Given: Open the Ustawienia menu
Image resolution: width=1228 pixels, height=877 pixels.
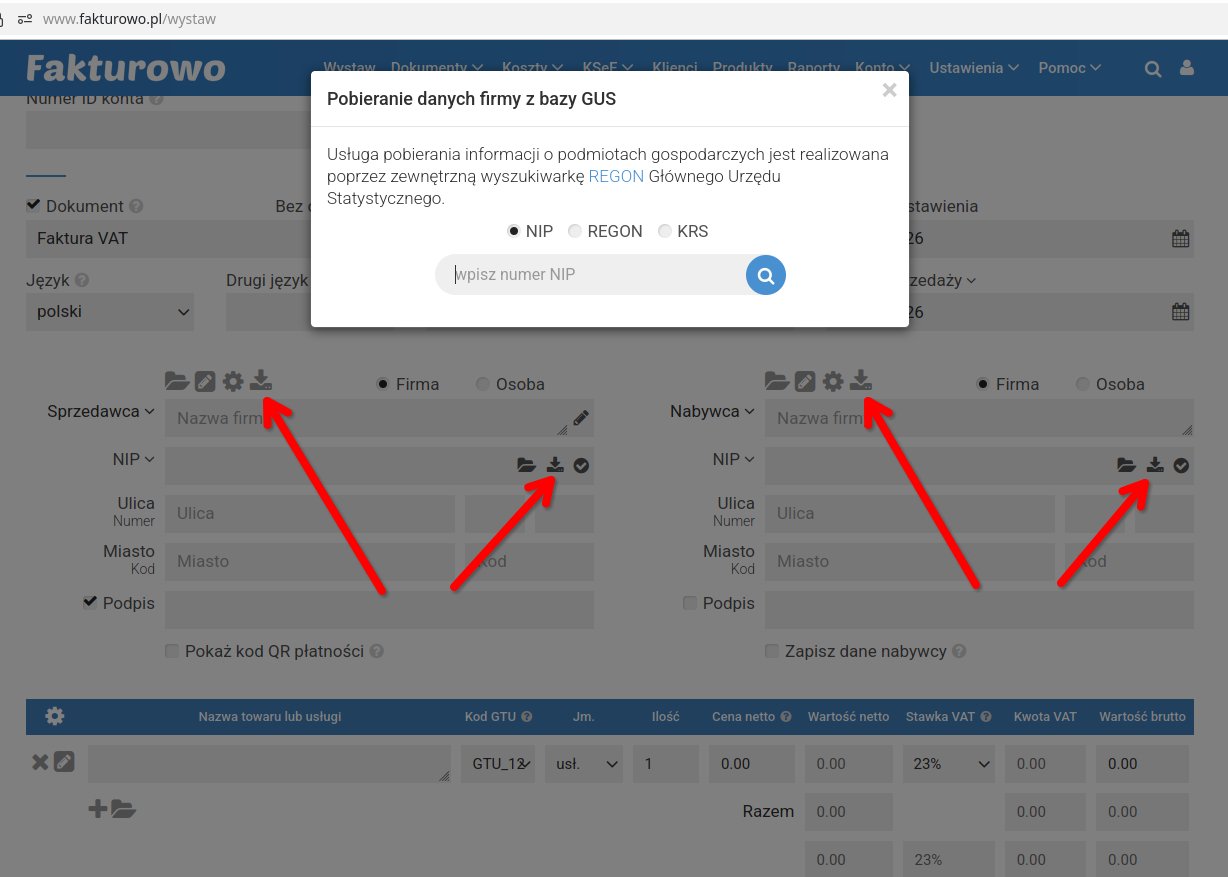Looking at the screenshot, I should pos(974,68).
